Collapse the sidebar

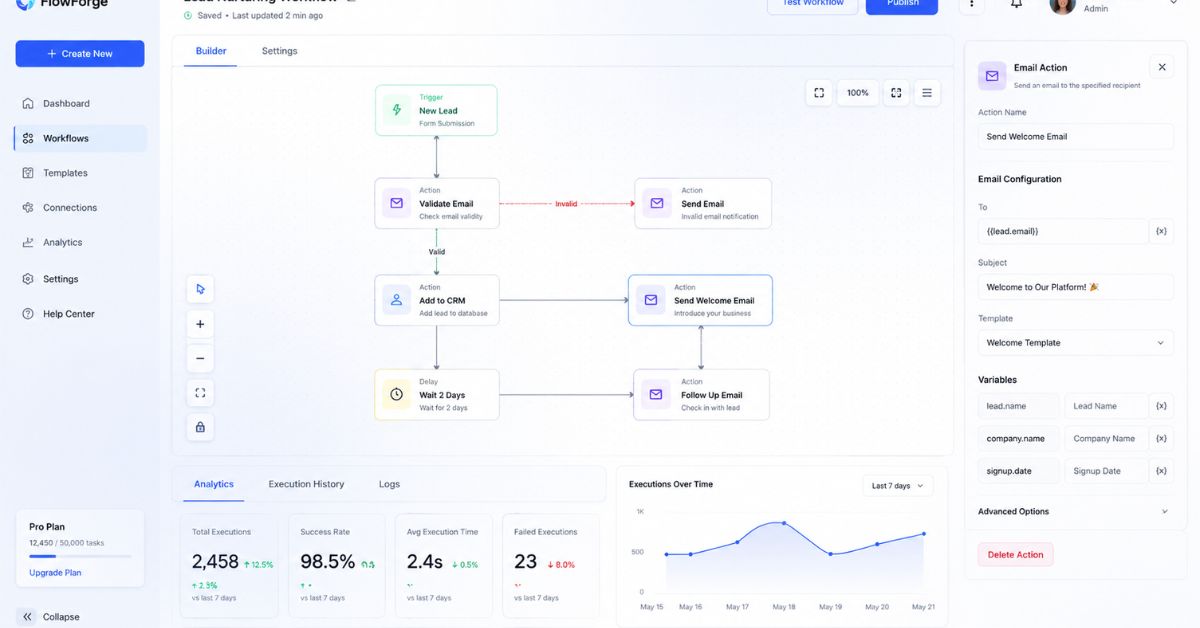(x=50, y=617)
